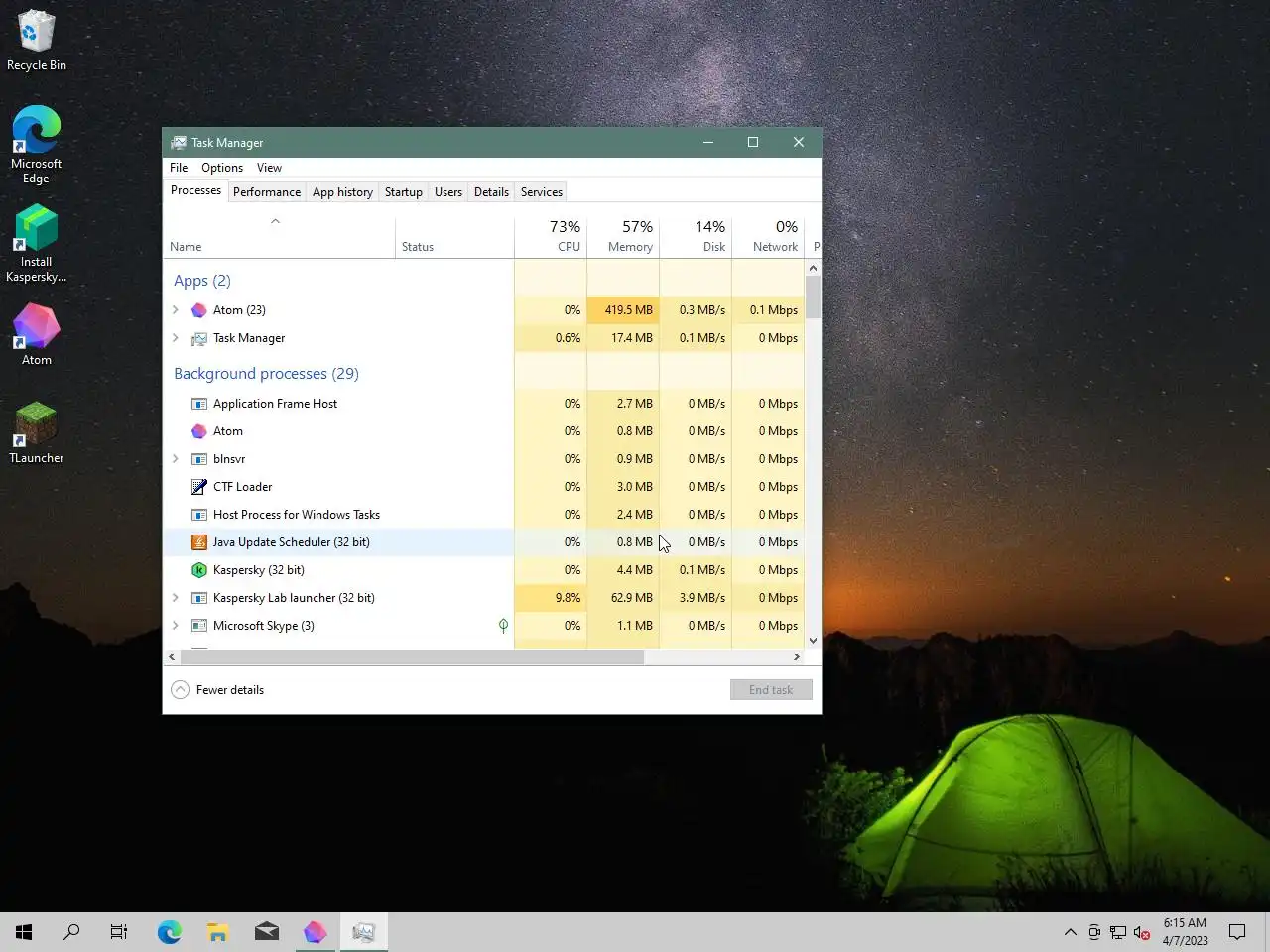Click the Task Manager taskbar button
The image size is (1270, 952).
point(364,932)
